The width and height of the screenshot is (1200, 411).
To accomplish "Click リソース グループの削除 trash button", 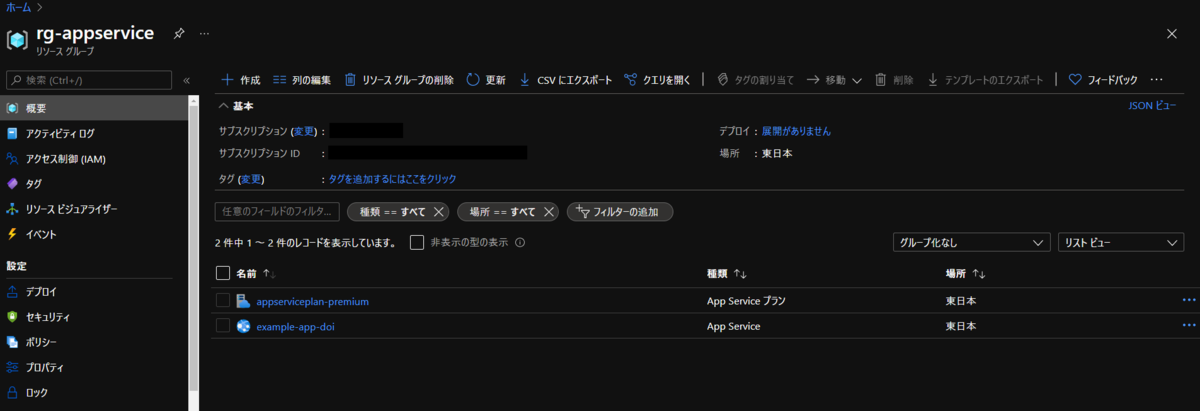I will click(399, 80).
